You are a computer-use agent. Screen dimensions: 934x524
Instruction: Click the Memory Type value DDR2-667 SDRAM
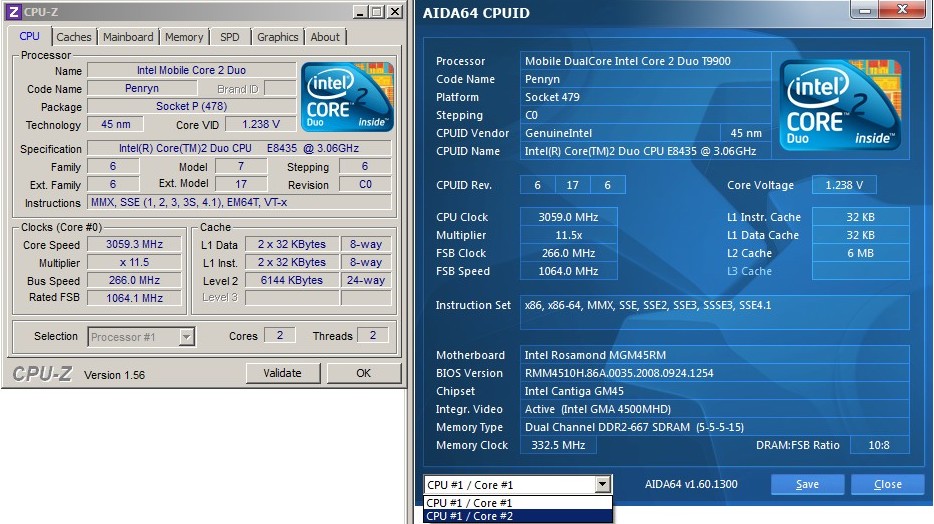click(x=715, y=427)
